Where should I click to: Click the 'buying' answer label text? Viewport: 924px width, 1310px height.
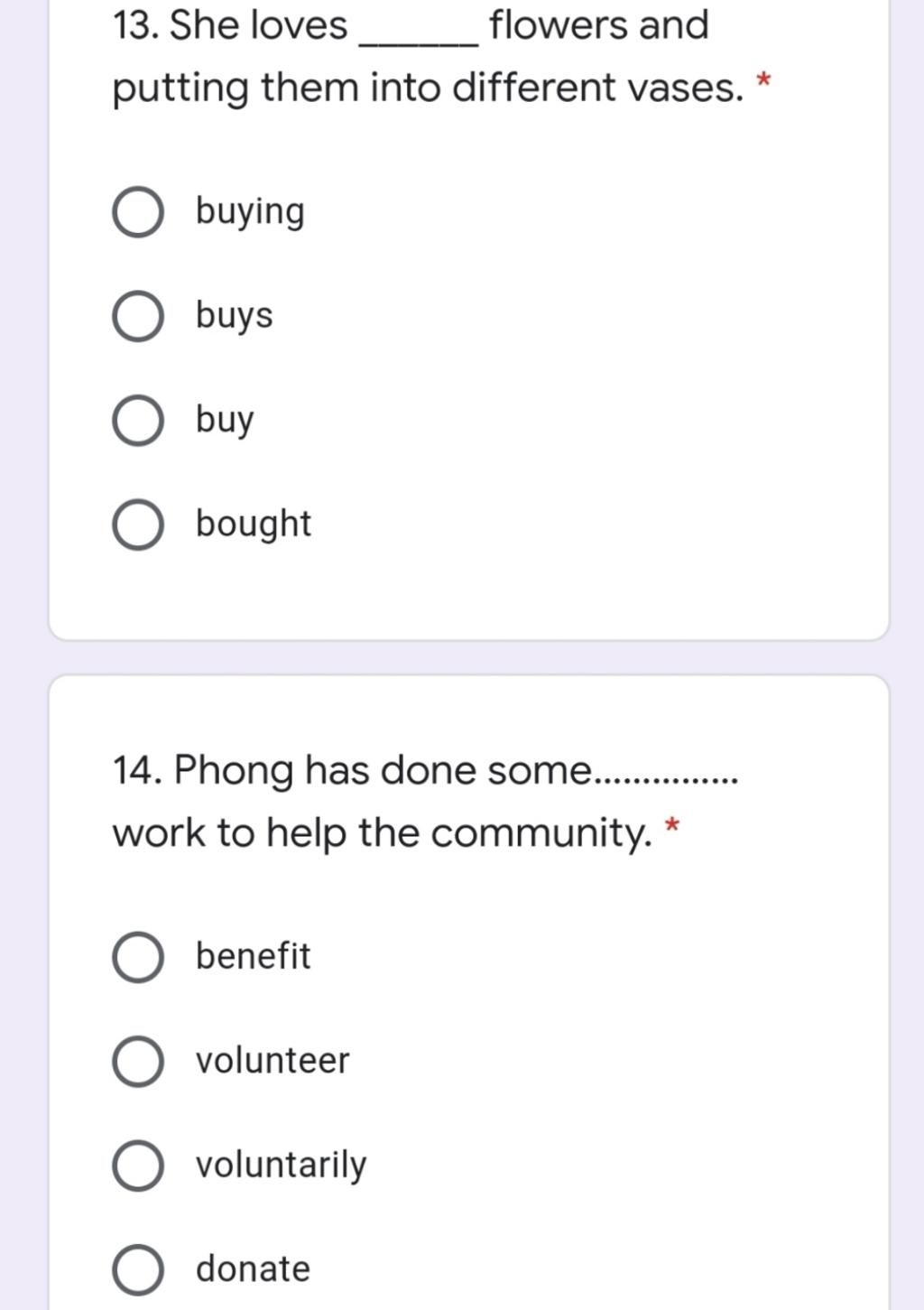pyautogui.click(x=250, y=213)
